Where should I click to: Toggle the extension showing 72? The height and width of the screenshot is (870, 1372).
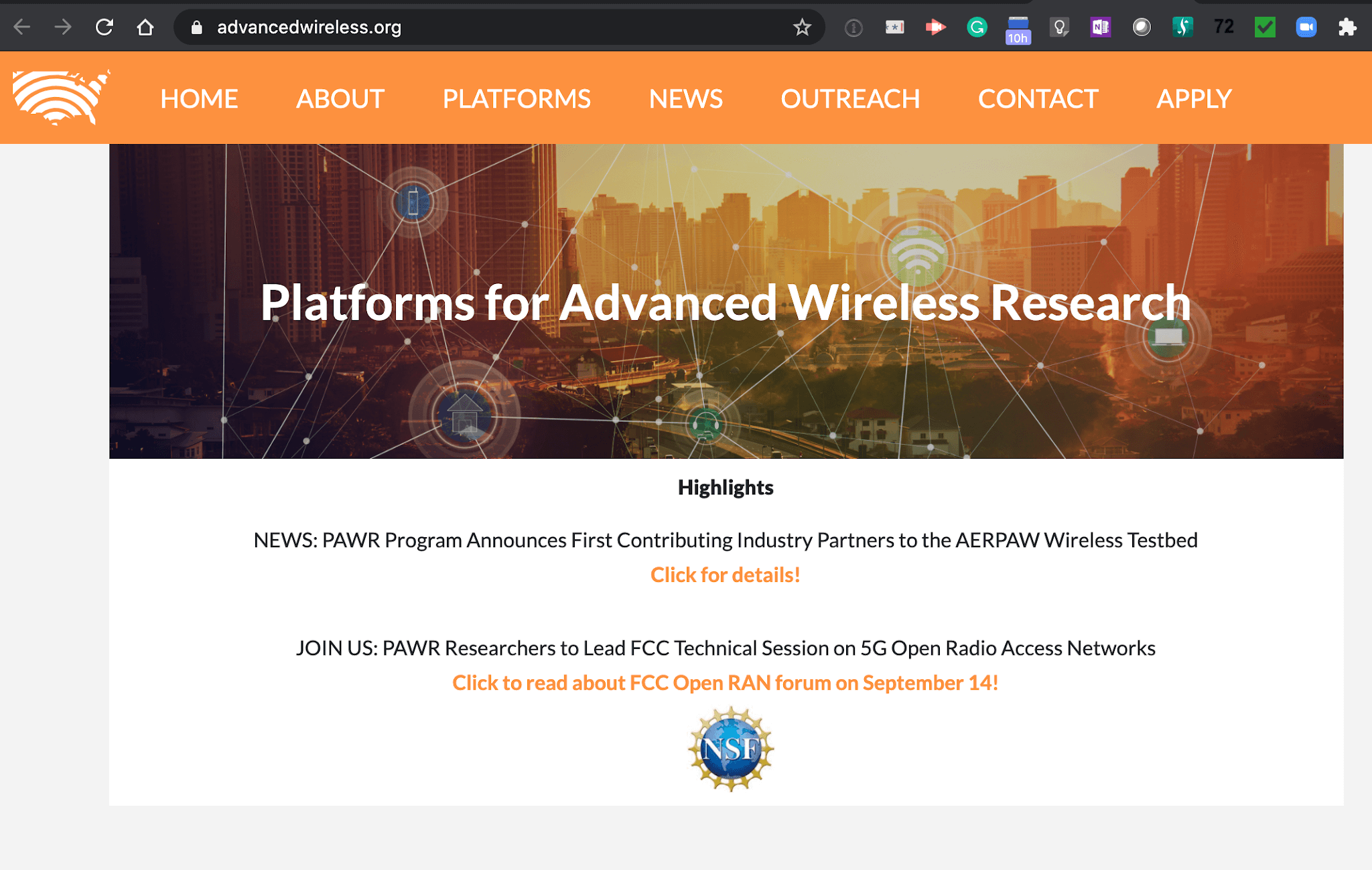click(x=1223, y=27)
